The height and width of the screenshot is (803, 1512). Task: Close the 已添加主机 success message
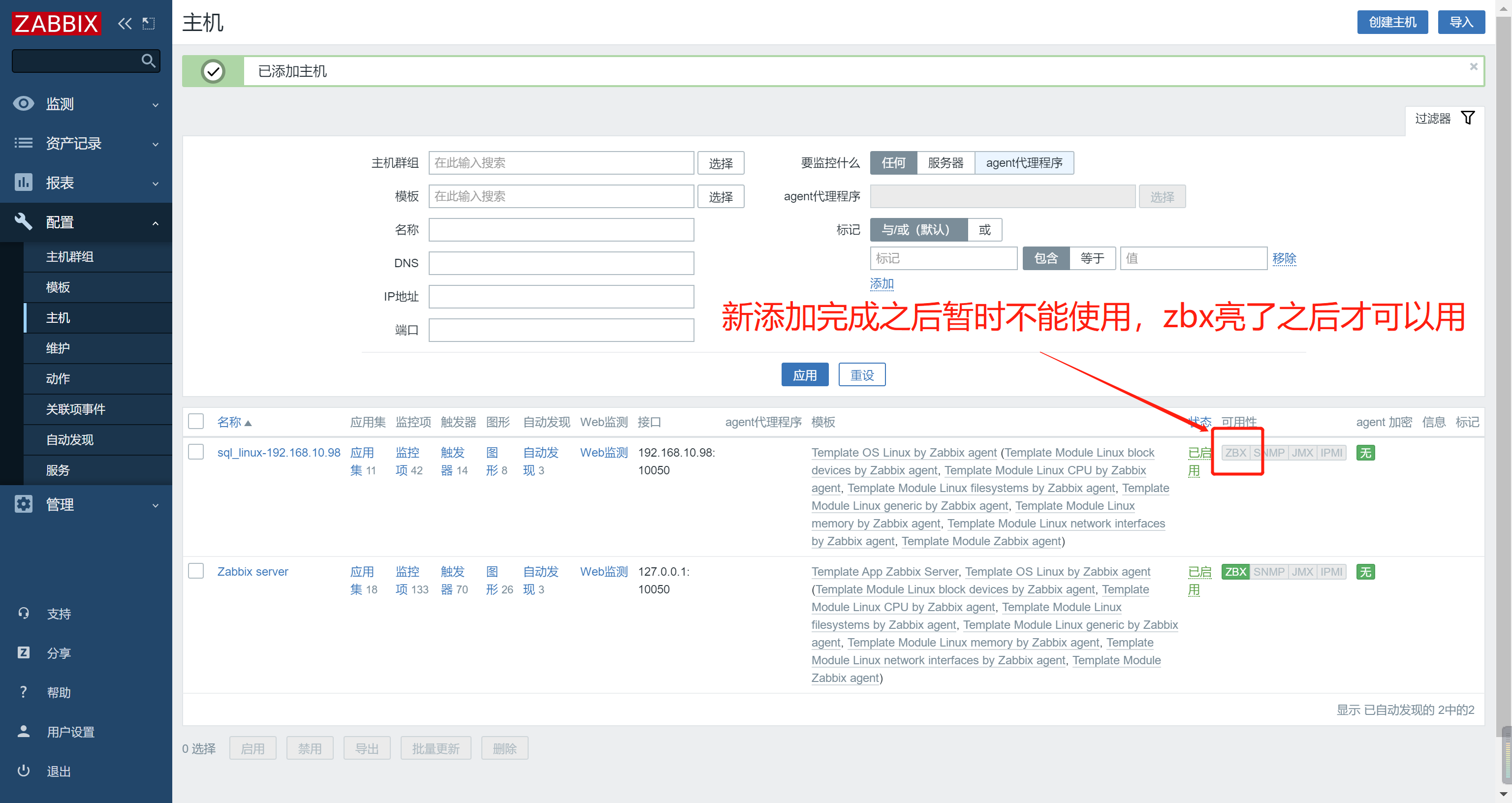pyautogui.click(x=1473, y=66)
